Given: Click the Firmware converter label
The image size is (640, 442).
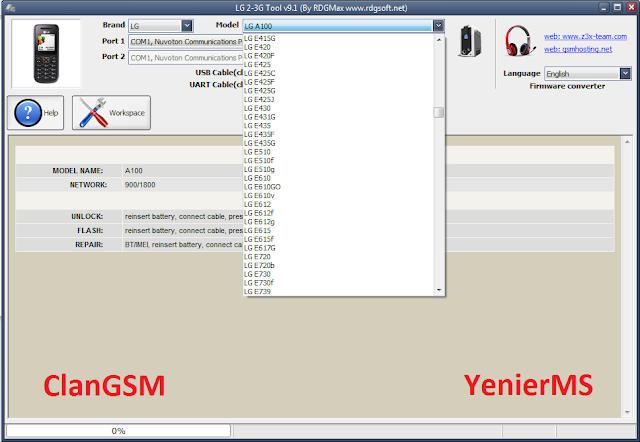Looking at the screenshot, I should tap(567, 86).
